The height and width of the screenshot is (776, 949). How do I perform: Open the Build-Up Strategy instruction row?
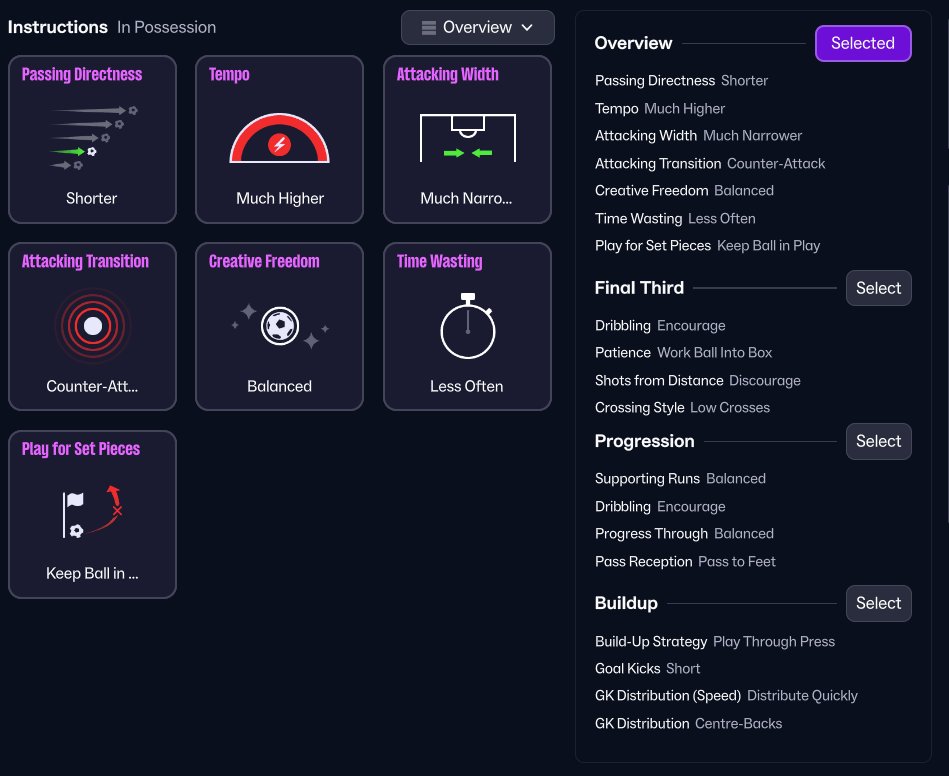714,641
